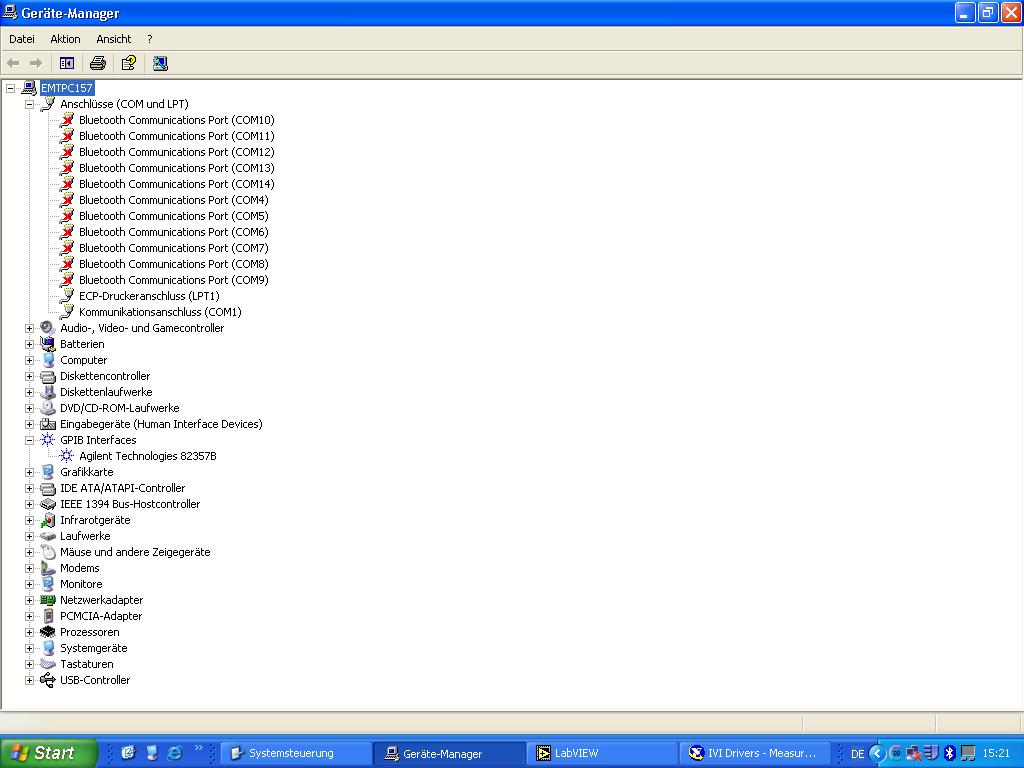This screenshot has width=1024, height=768.
Task: Expand the Grafikkarte node
Action: (29, 472)
